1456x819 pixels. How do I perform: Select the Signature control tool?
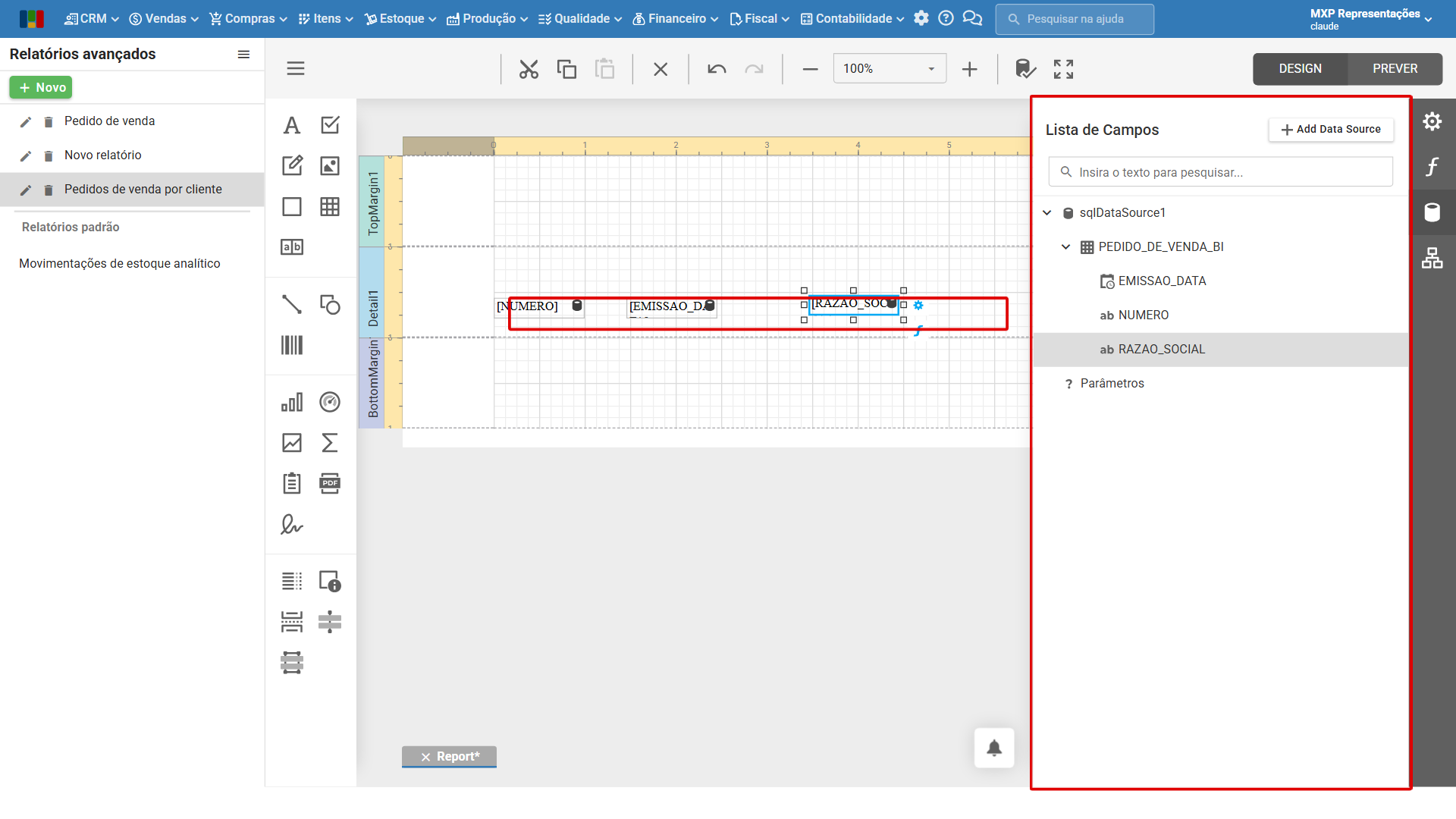coord(292,524)
